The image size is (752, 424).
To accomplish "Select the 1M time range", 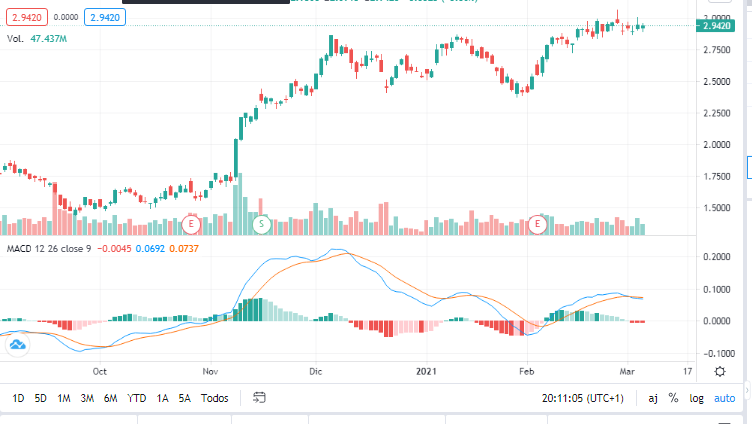I will tap(64, 398).
